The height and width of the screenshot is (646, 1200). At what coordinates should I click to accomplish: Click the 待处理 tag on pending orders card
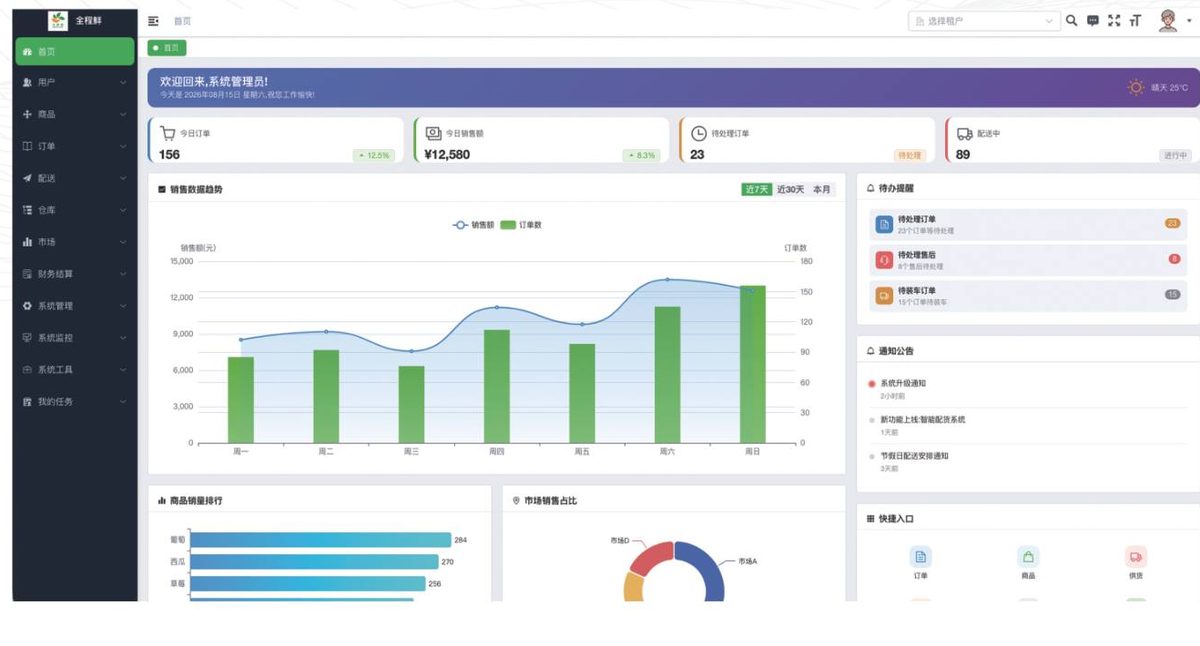[x=909, y=155]
